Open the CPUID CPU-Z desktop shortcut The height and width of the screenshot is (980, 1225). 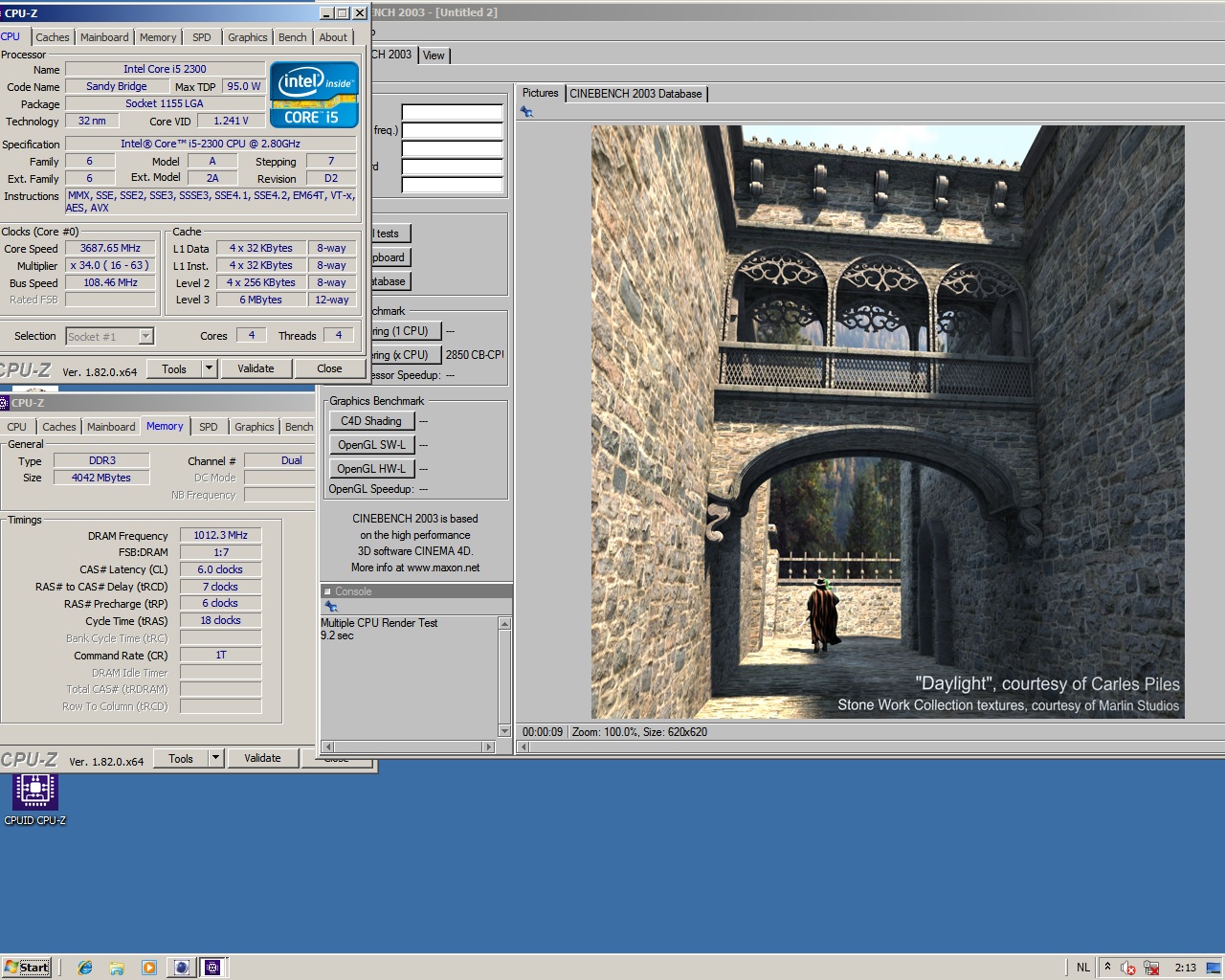34,799
